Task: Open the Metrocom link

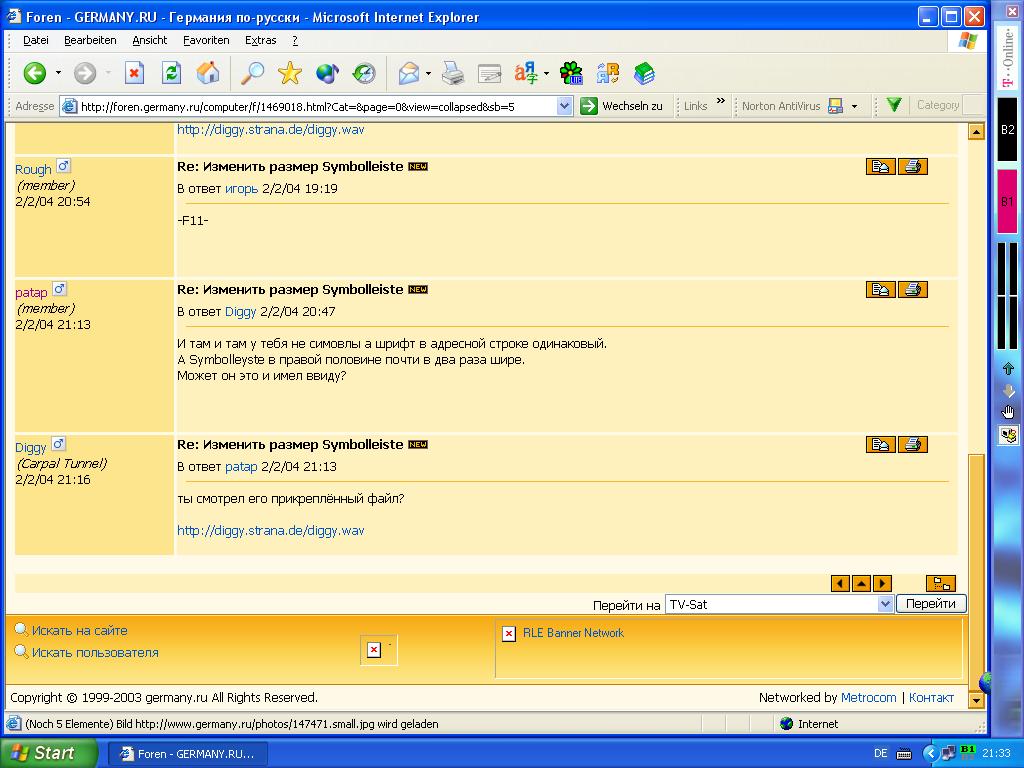Action: tap(869, 697)
